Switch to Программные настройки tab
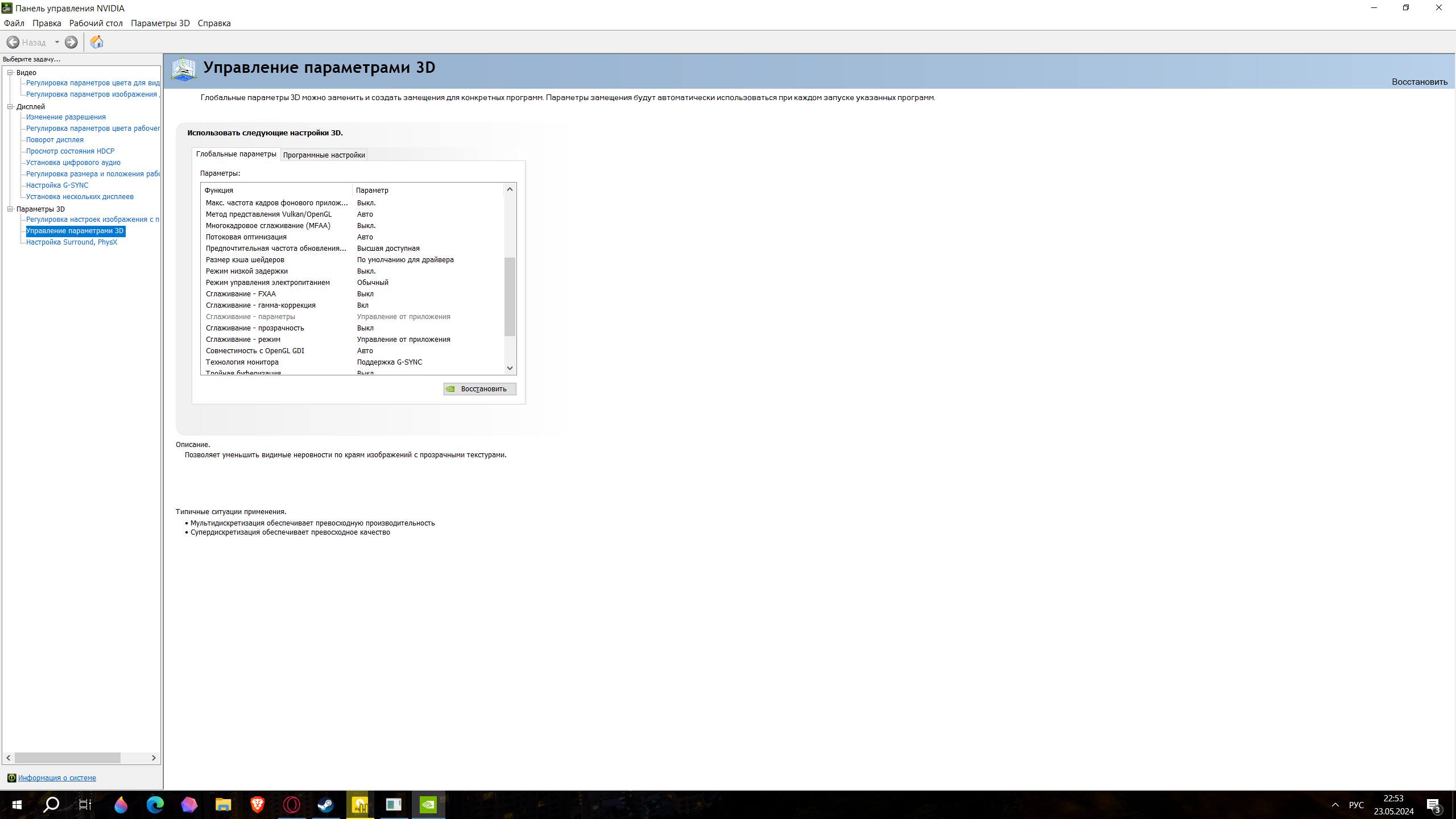 point(324,155)
